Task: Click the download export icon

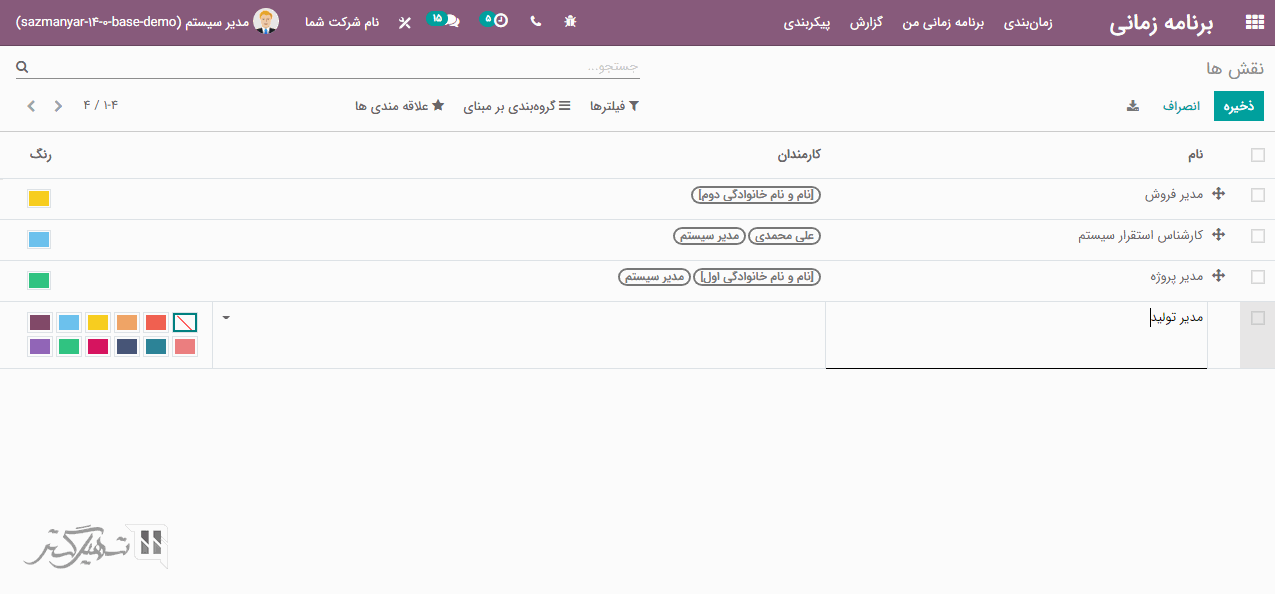Action: [x=1133, y=106]
